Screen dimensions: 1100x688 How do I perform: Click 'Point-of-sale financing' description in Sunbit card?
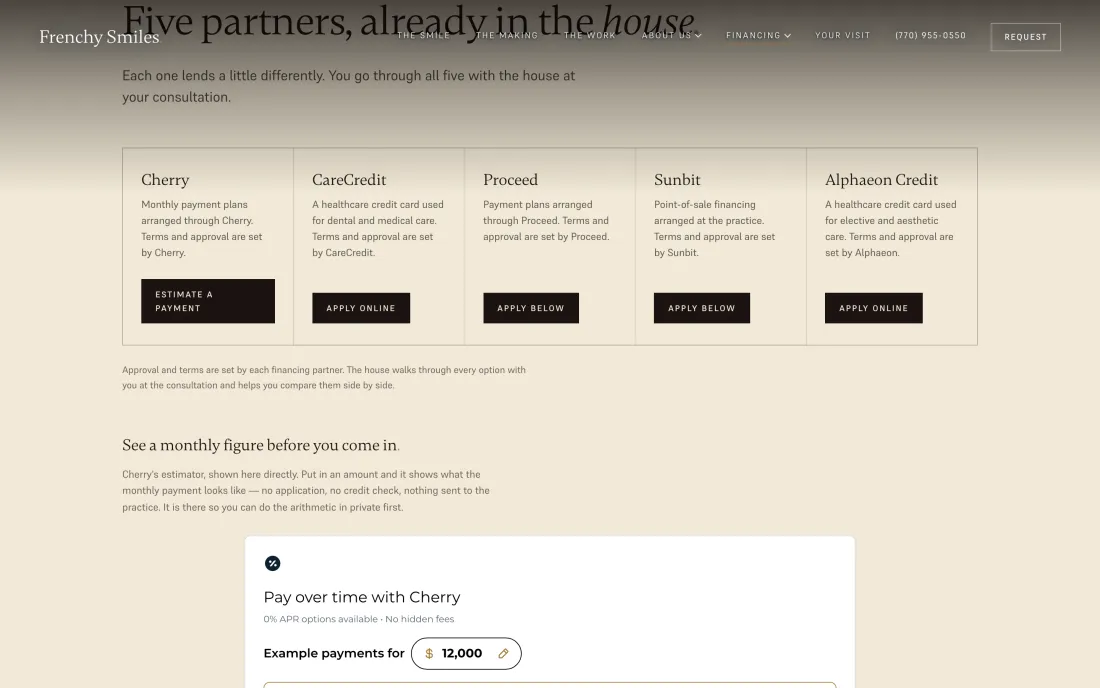coord(714,229)
